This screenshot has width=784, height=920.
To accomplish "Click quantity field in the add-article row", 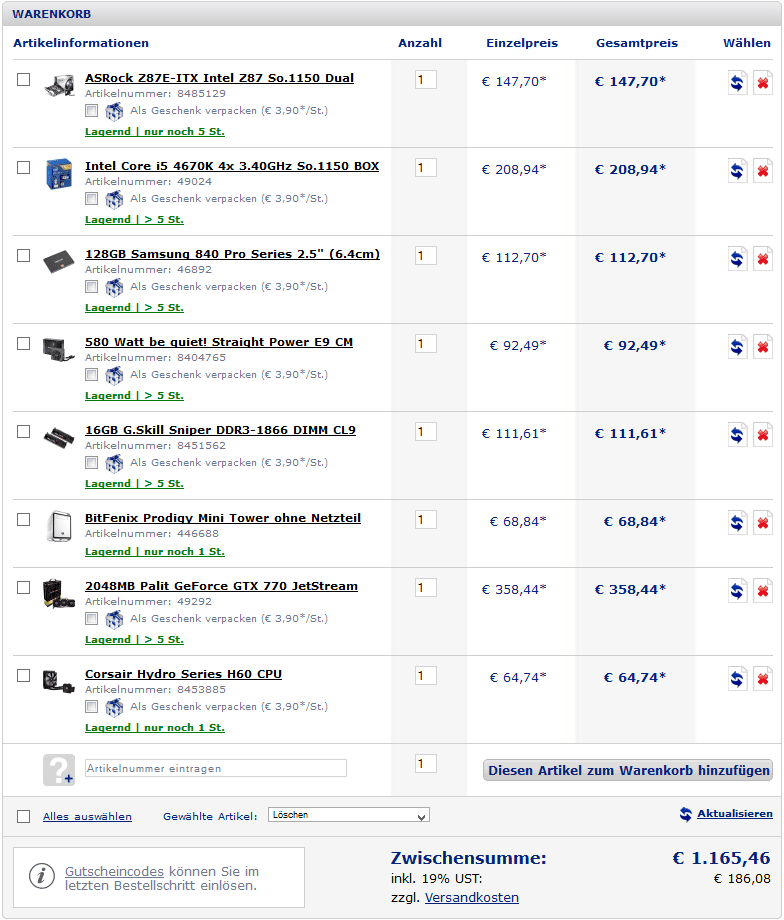I will click(425, 764).
